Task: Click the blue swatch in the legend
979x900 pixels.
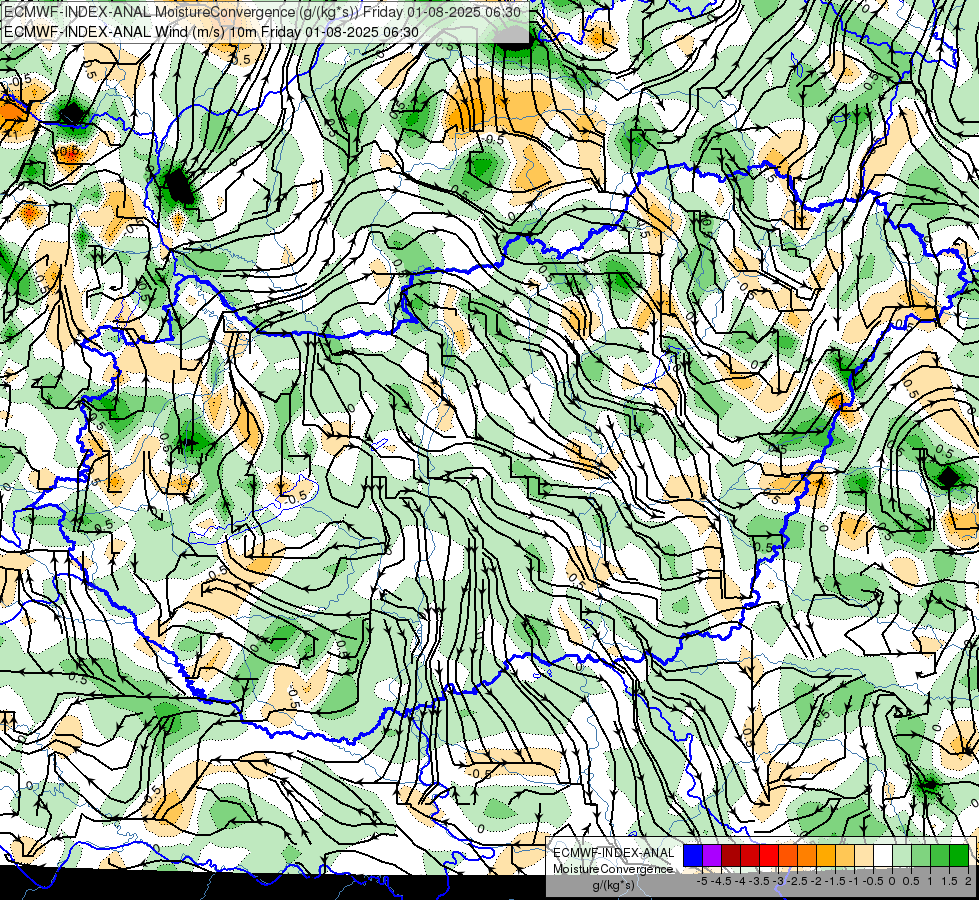Action: click(693, 856)
